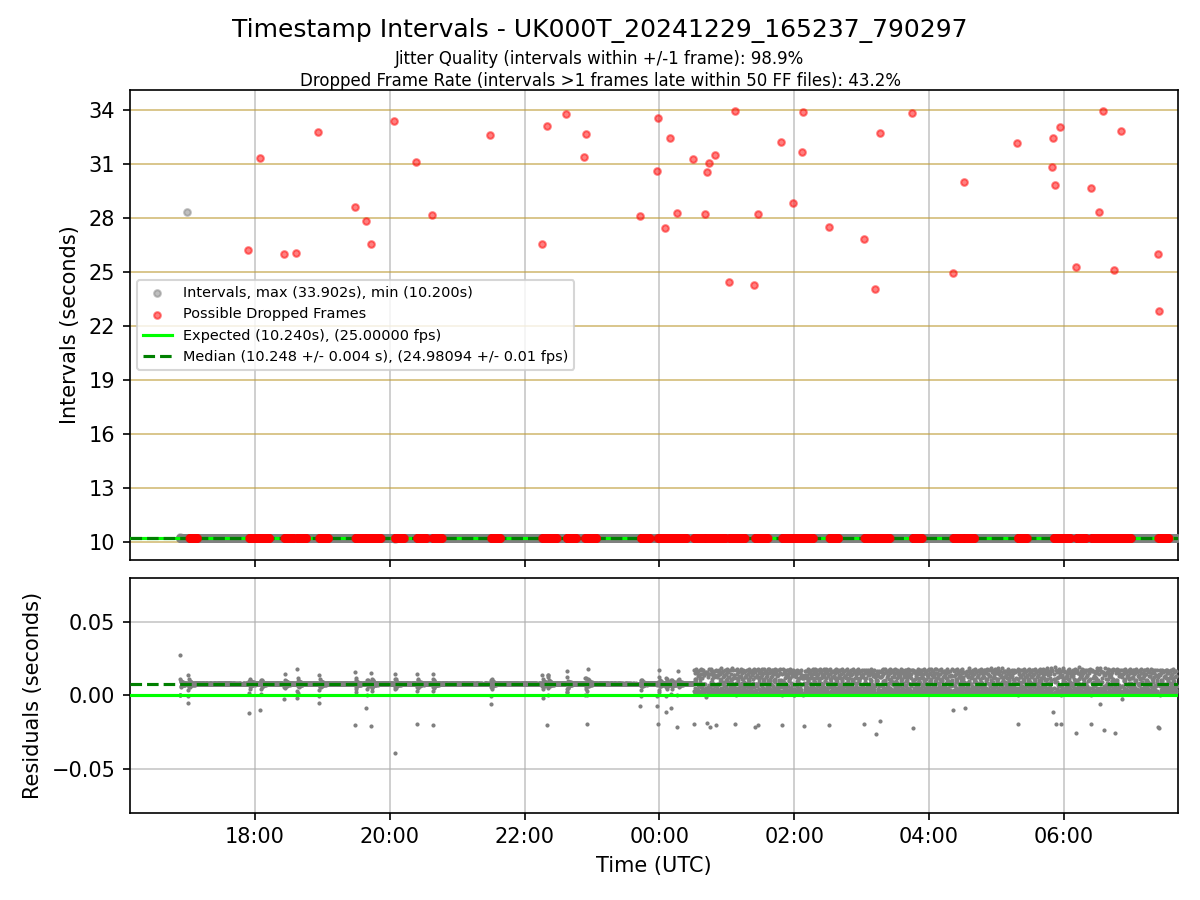Click the grey dot marker in the legend

pyautogui.click(x=157, y=293)
